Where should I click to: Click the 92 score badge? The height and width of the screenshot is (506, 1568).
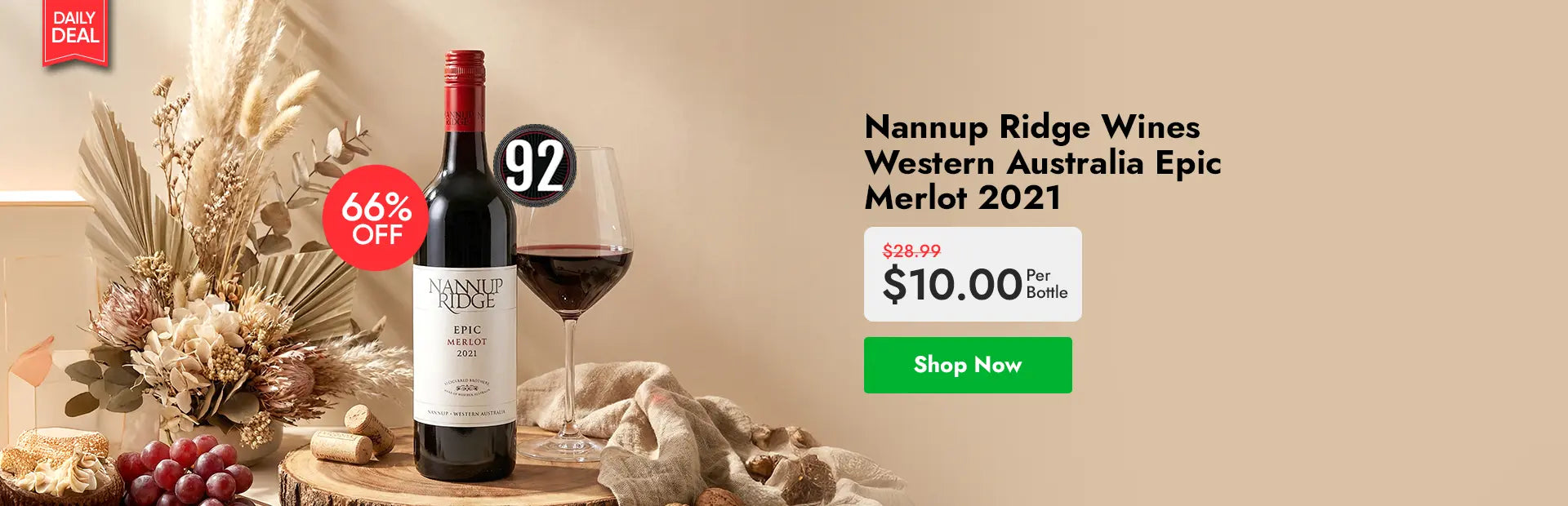535,166
